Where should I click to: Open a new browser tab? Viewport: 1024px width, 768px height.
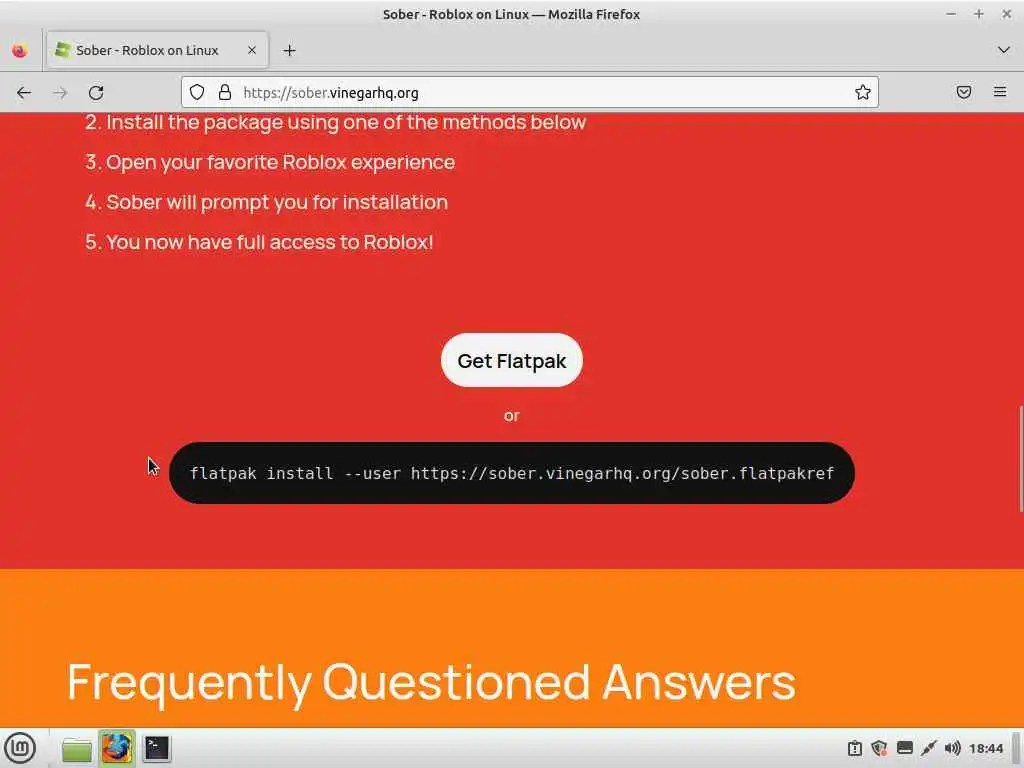(x=289, y=50)
